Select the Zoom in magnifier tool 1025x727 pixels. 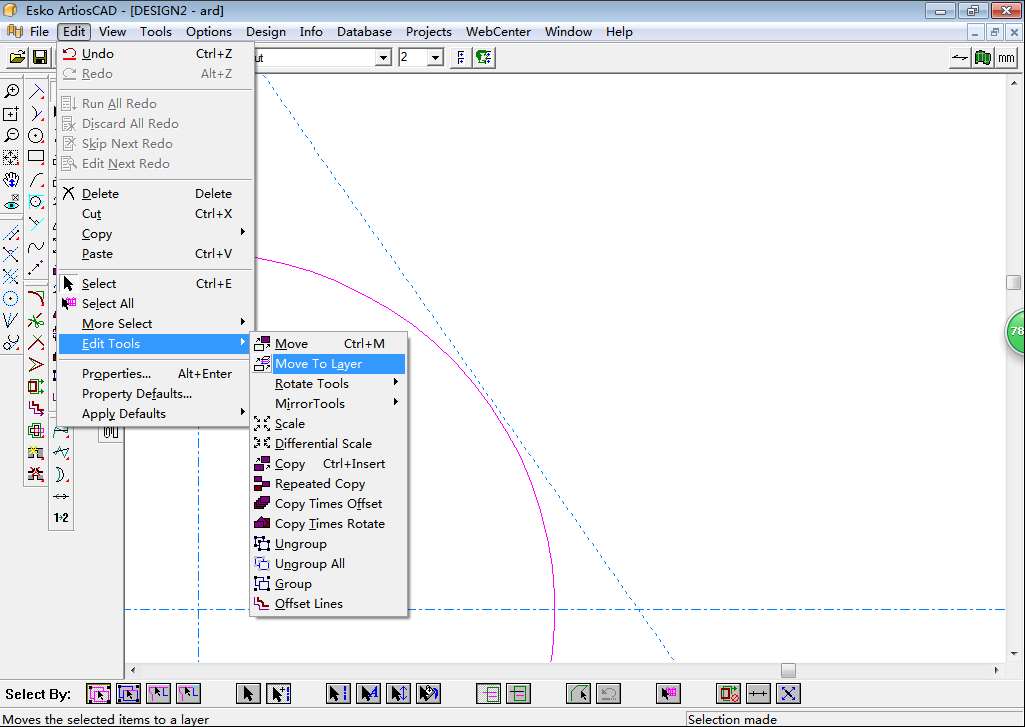pos(11,92)
